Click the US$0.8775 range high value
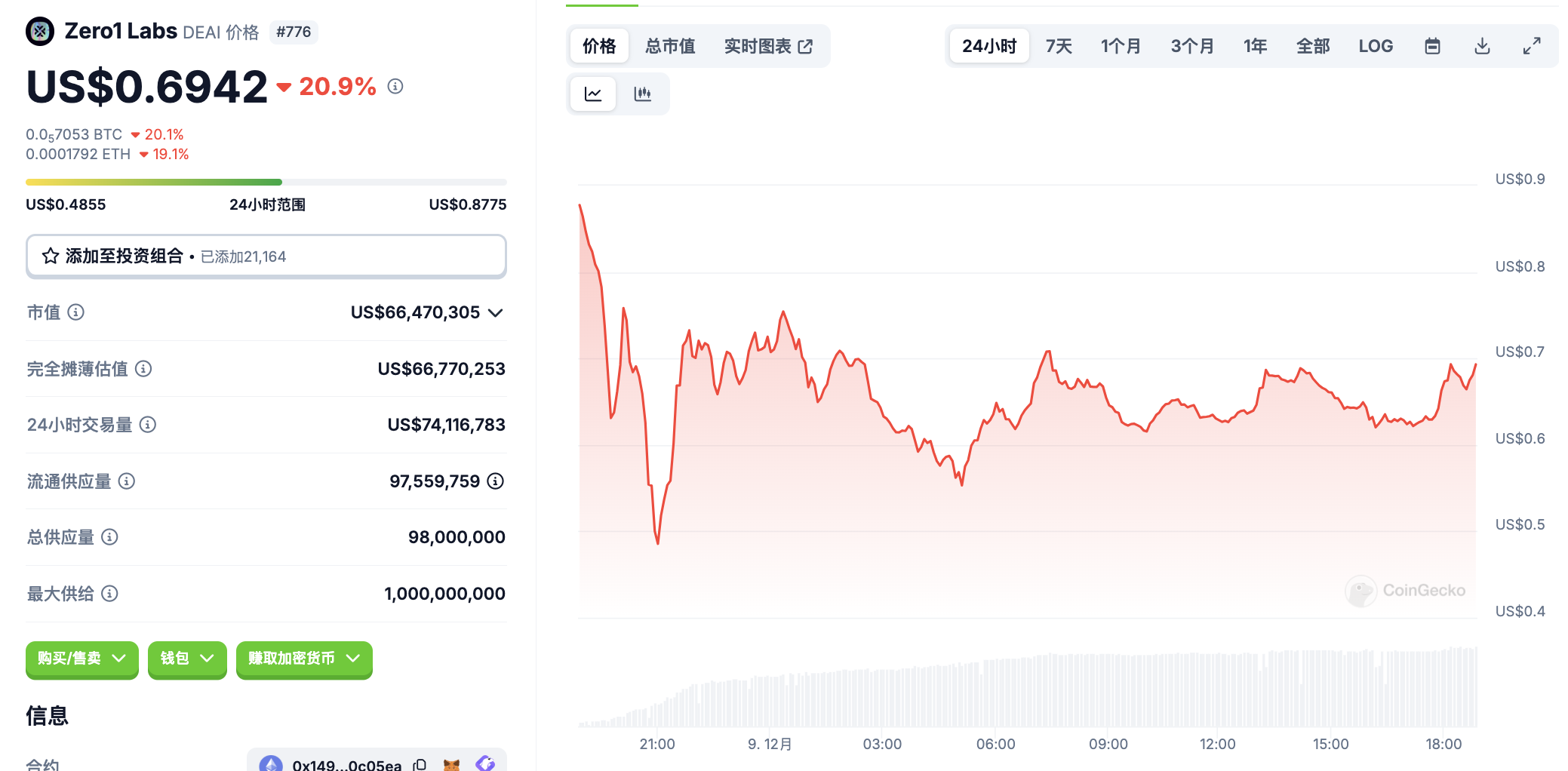The width and height of the screenshot is (1568, 771). click(x=468, y=204)
